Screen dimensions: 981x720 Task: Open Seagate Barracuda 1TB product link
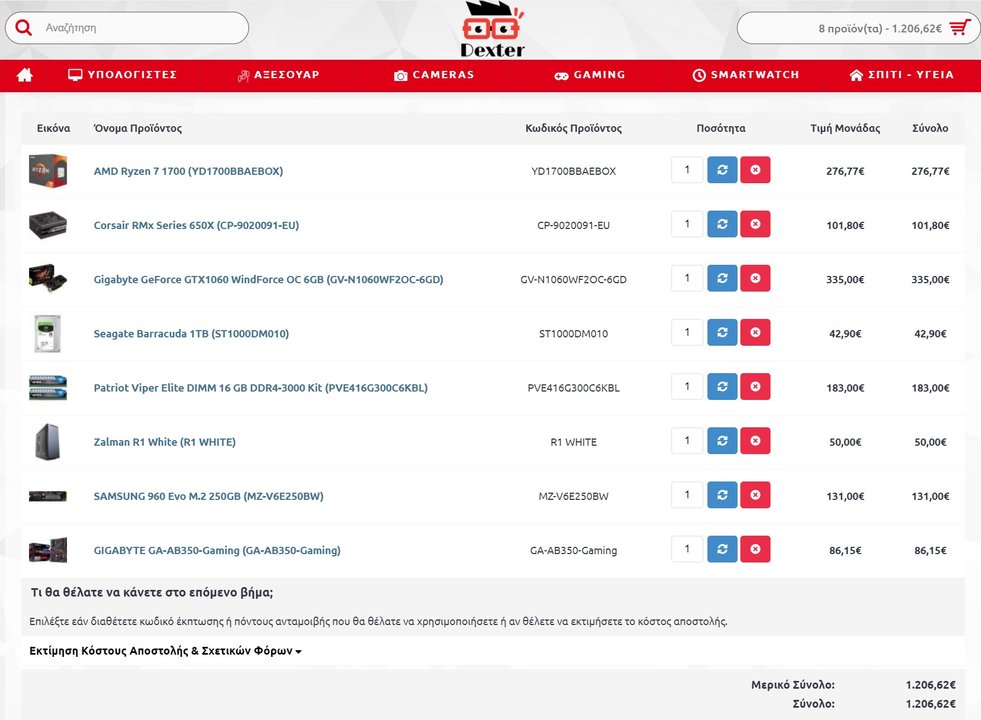point(191,333)
